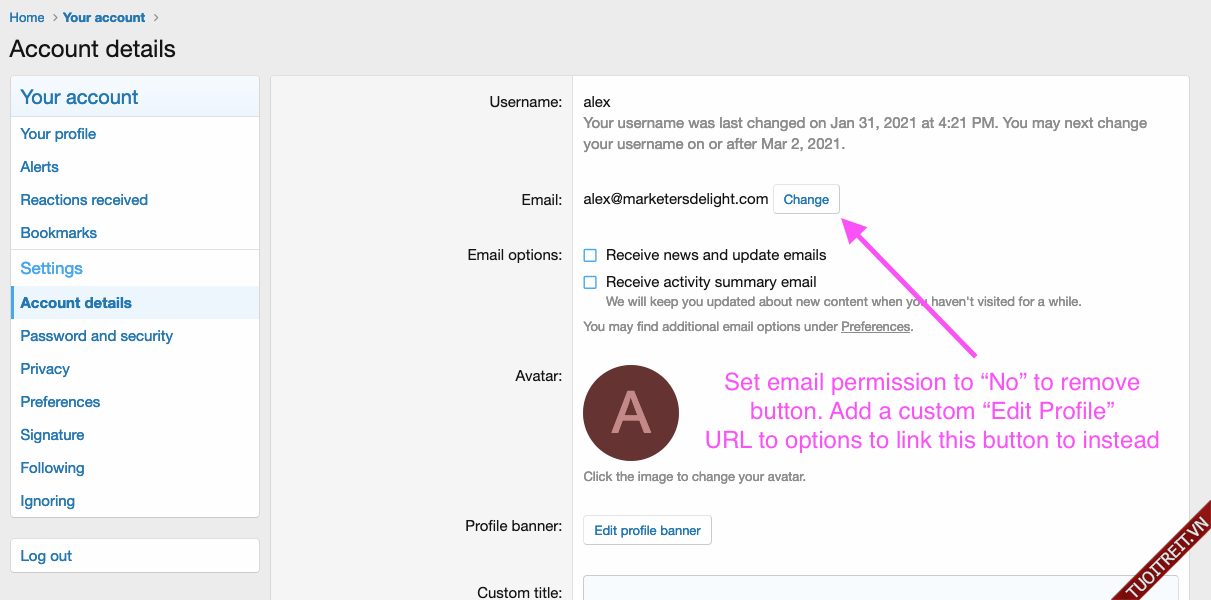Screen dimensions: 1211x600
Task: Open Signature settings page
Action: [52, 435]
